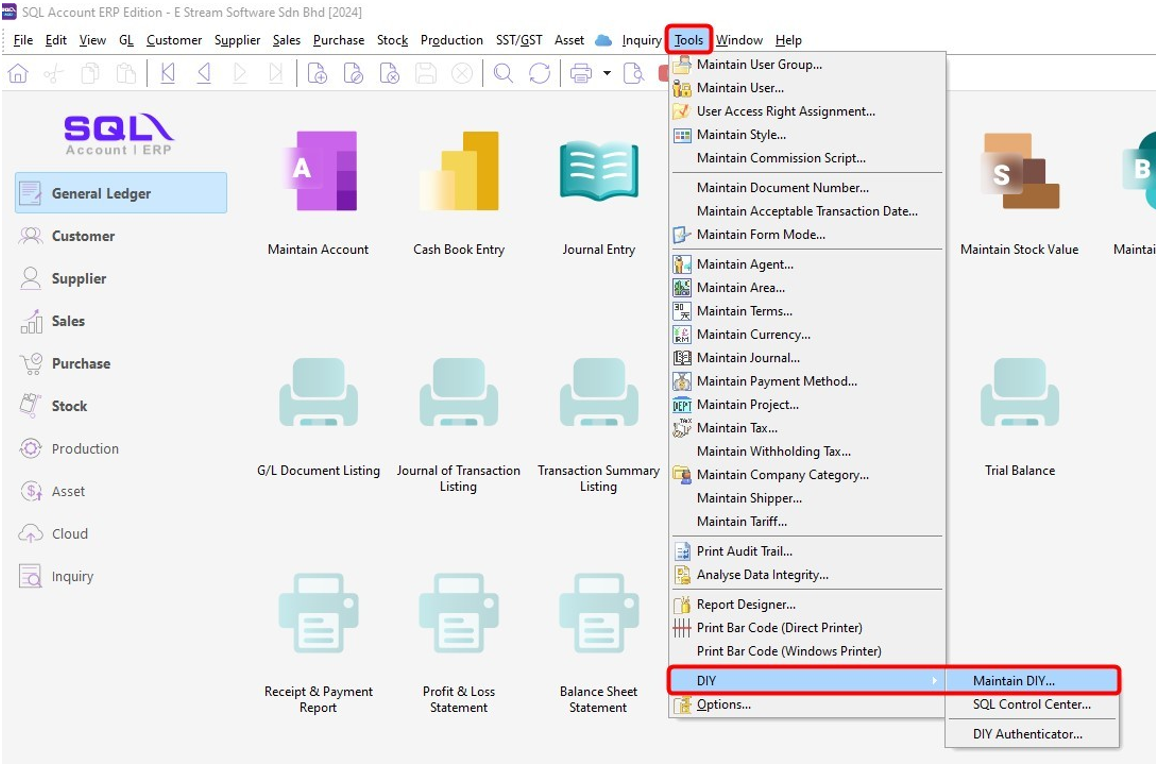This screenshot has height=765, width=1156.
Task: Select the Stock section in sidebar
Action: [x=69, y=406]
